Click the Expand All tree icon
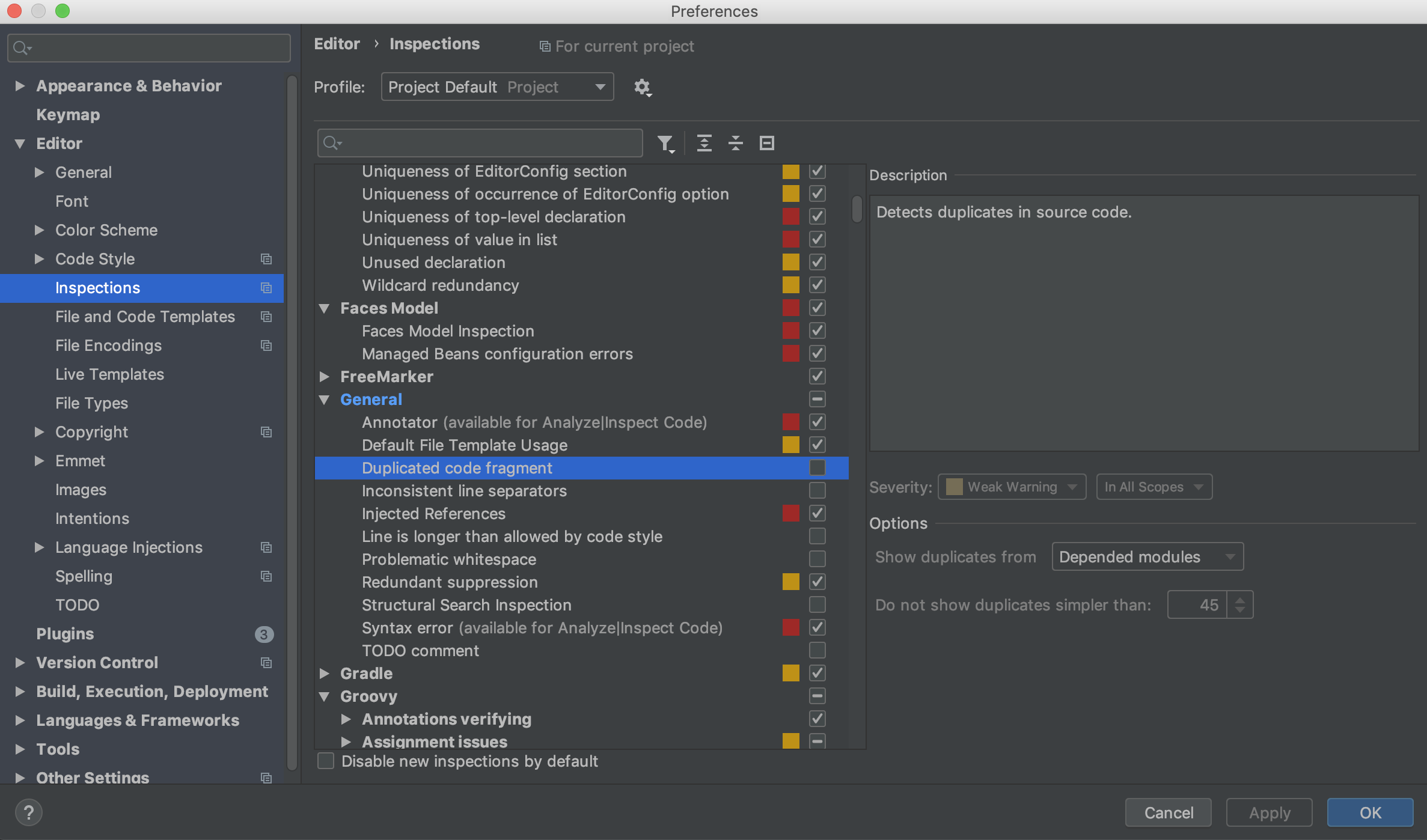The height and width of the screenshot is (840, 1427). [704, 143]
